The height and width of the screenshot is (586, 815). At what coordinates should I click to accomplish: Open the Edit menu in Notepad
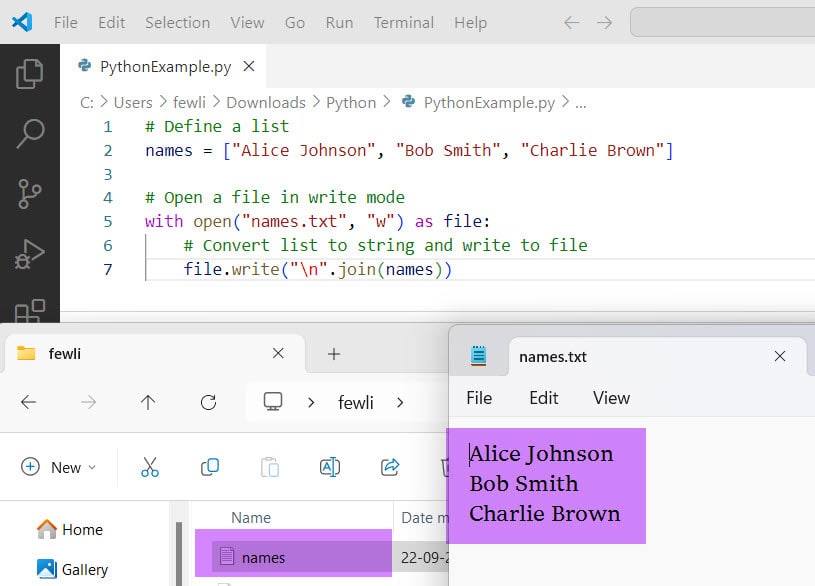pos(543,398)
